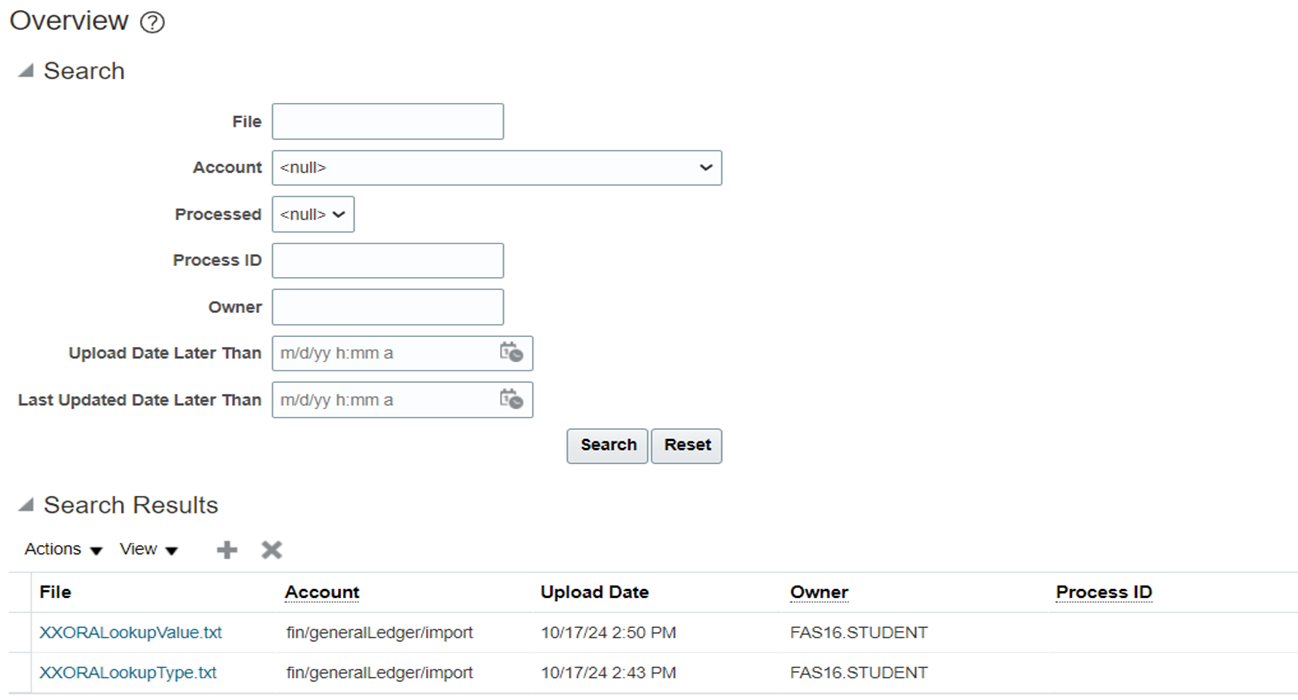The width and height of the screenshot is (1298, 700).
Task: Click the Reset button
Action: [x=686, y=445]
